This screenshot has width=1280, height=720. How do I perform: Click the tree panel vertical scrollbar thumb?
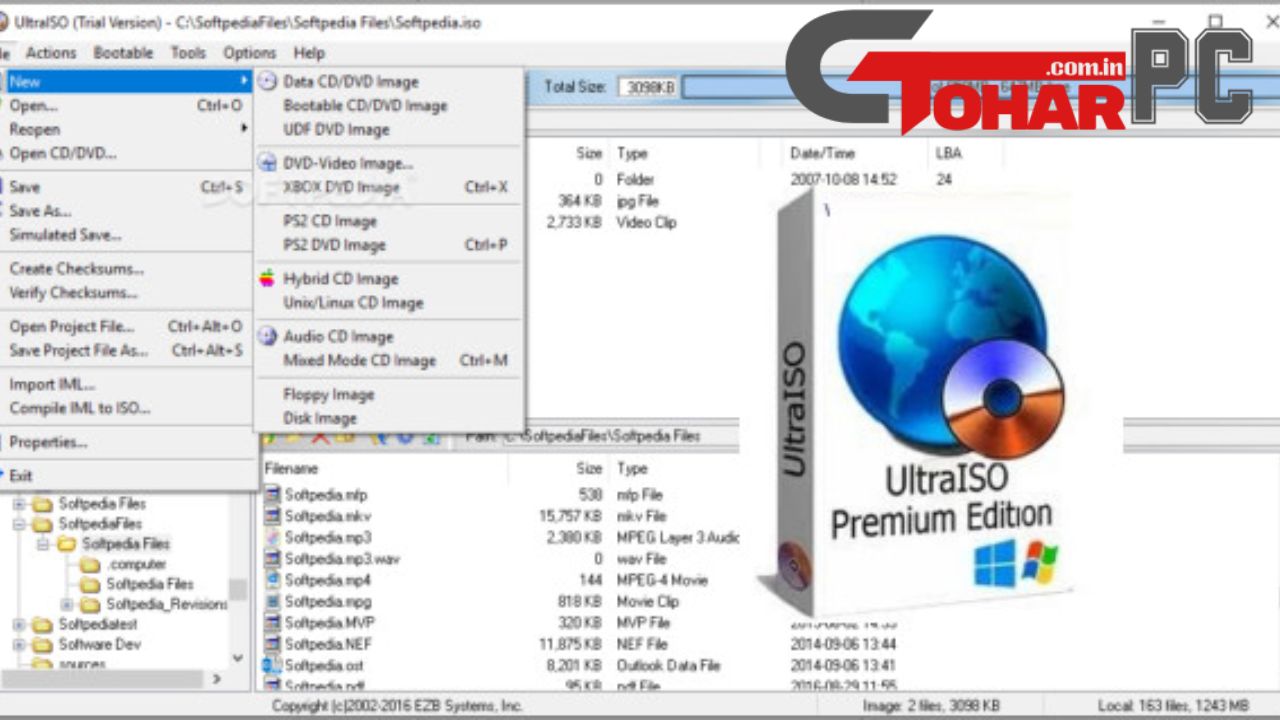(237, 589)
